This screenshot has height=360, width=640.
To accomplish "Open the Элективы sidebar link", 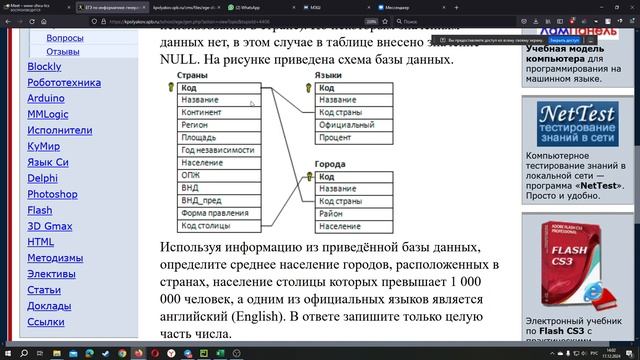I will point(51,274).
